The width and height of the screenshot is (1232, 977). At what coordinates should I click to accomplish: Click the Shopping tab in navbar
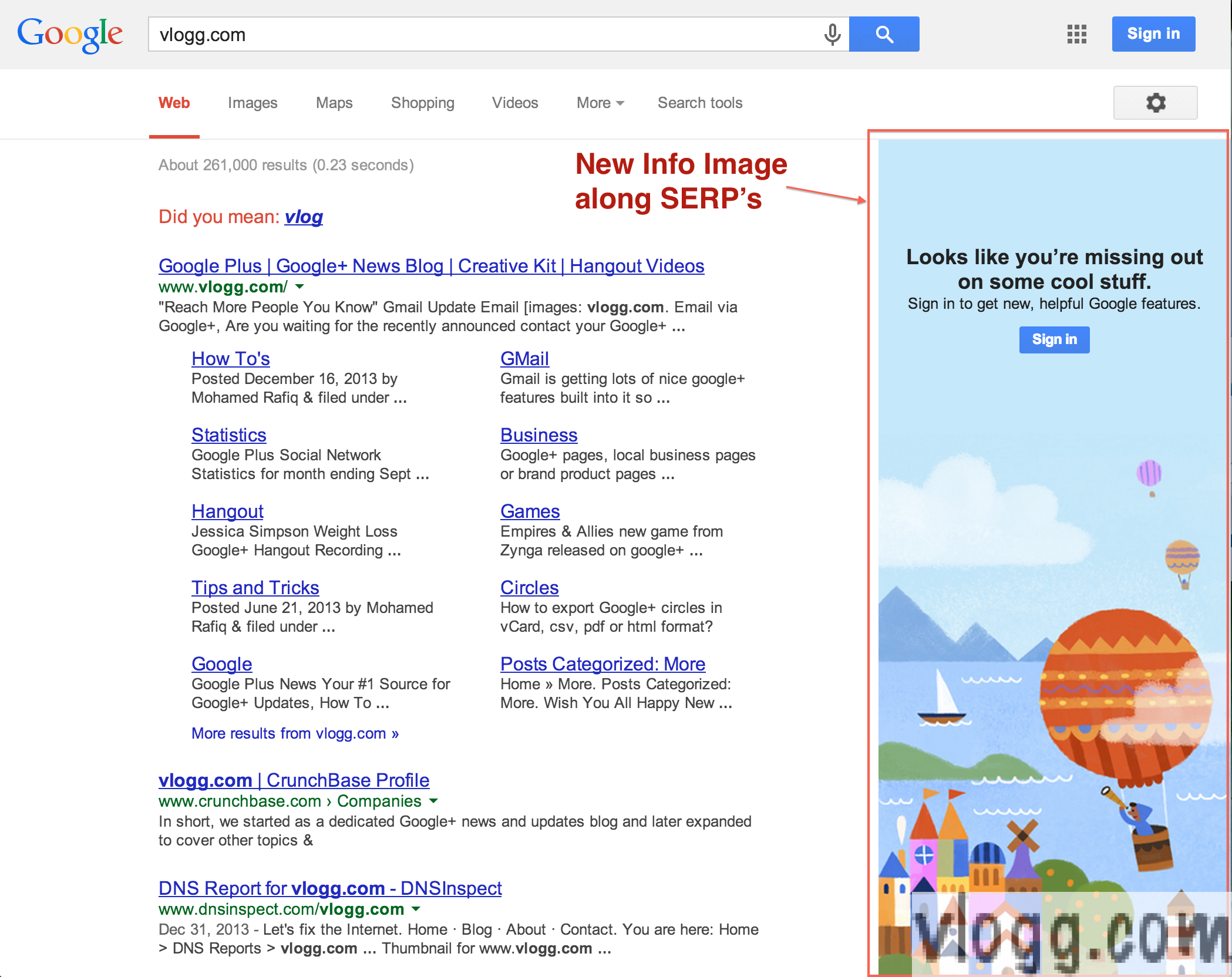pyautogui.click(x=421, y=103)
